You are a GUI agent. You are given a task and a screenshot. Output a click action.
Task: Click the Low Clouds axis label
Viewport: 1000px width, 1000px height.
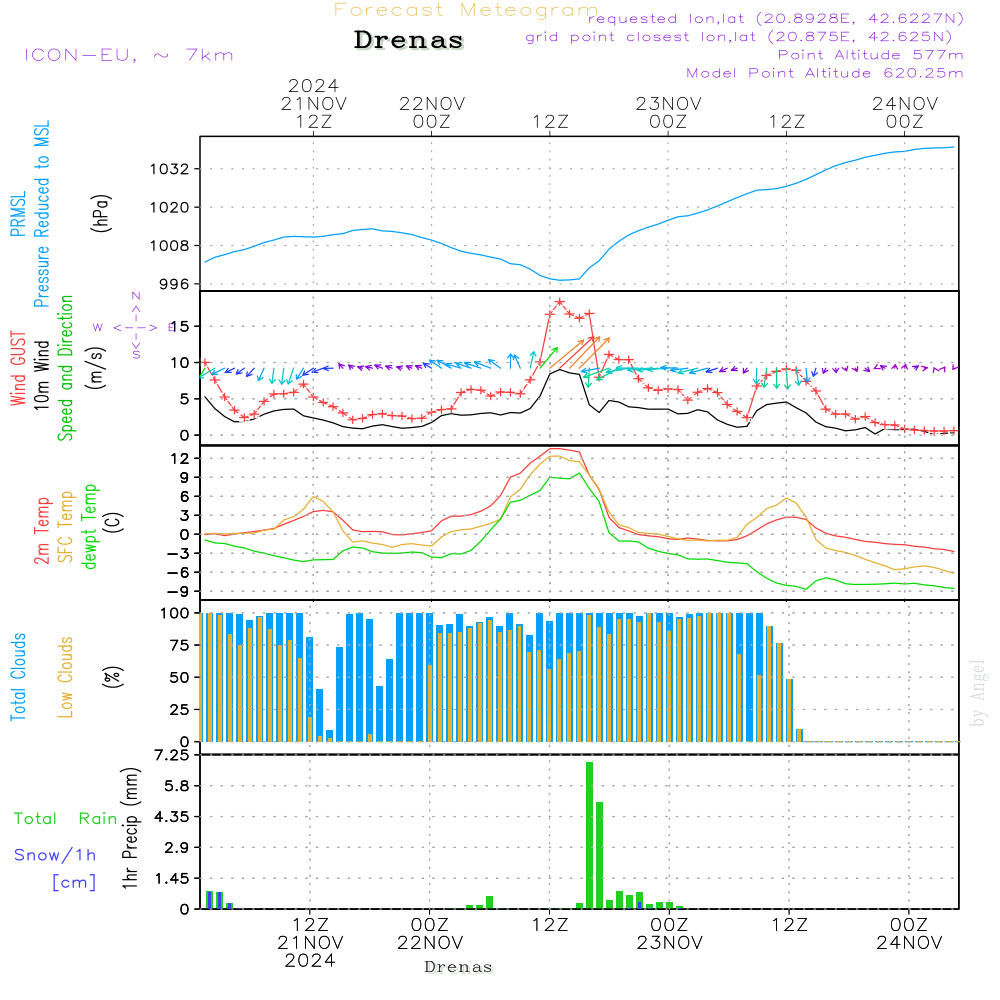coord(66,677)
